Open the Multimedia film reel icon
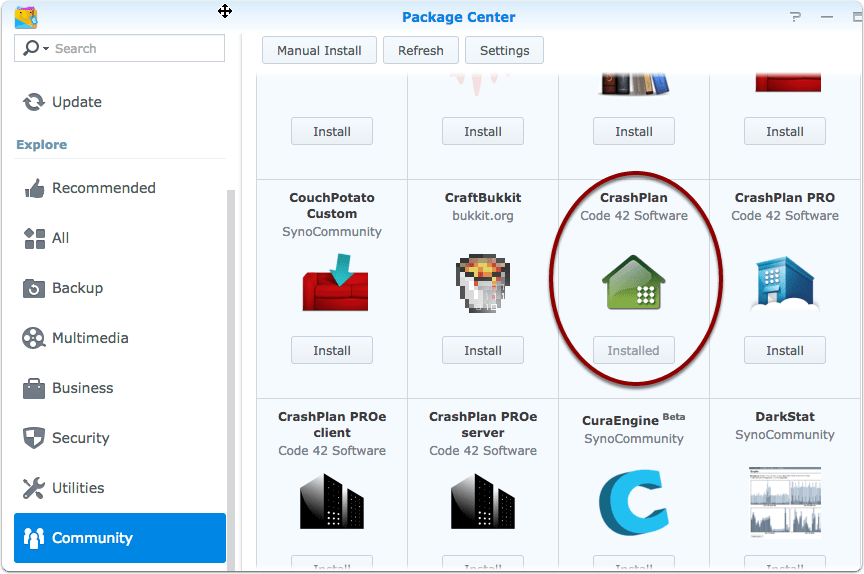 (x=34, y=338)
